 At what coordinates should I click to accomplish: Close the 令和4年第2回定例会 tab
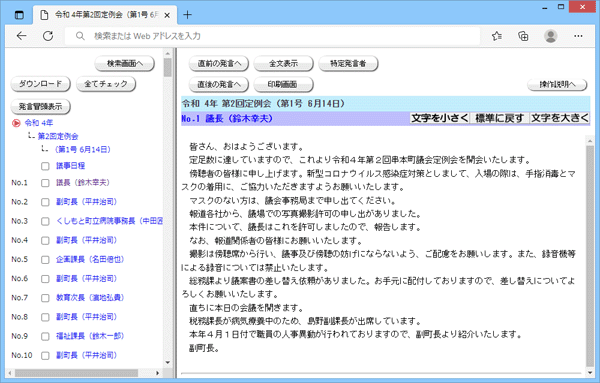pyautogui.click(x=167, y=15)
